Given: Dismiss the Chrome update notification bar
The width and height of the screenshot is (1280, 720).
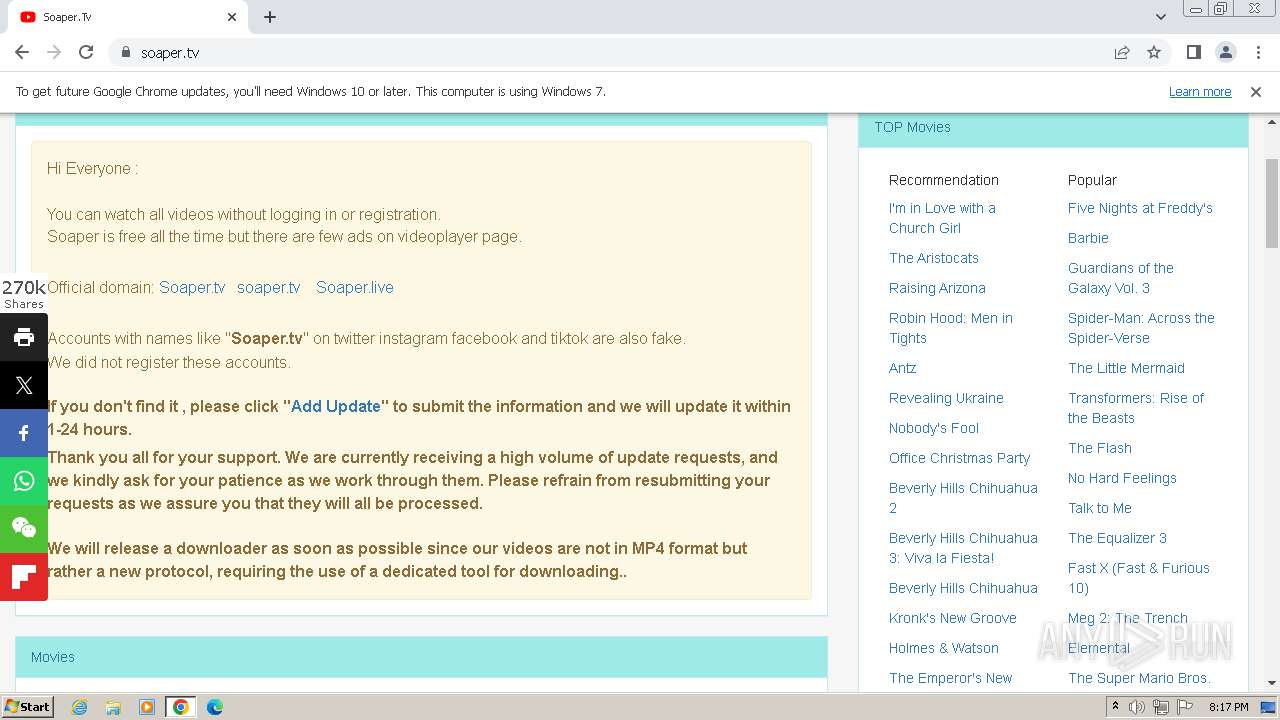Looking at the screenshot, I should 1256,91.
